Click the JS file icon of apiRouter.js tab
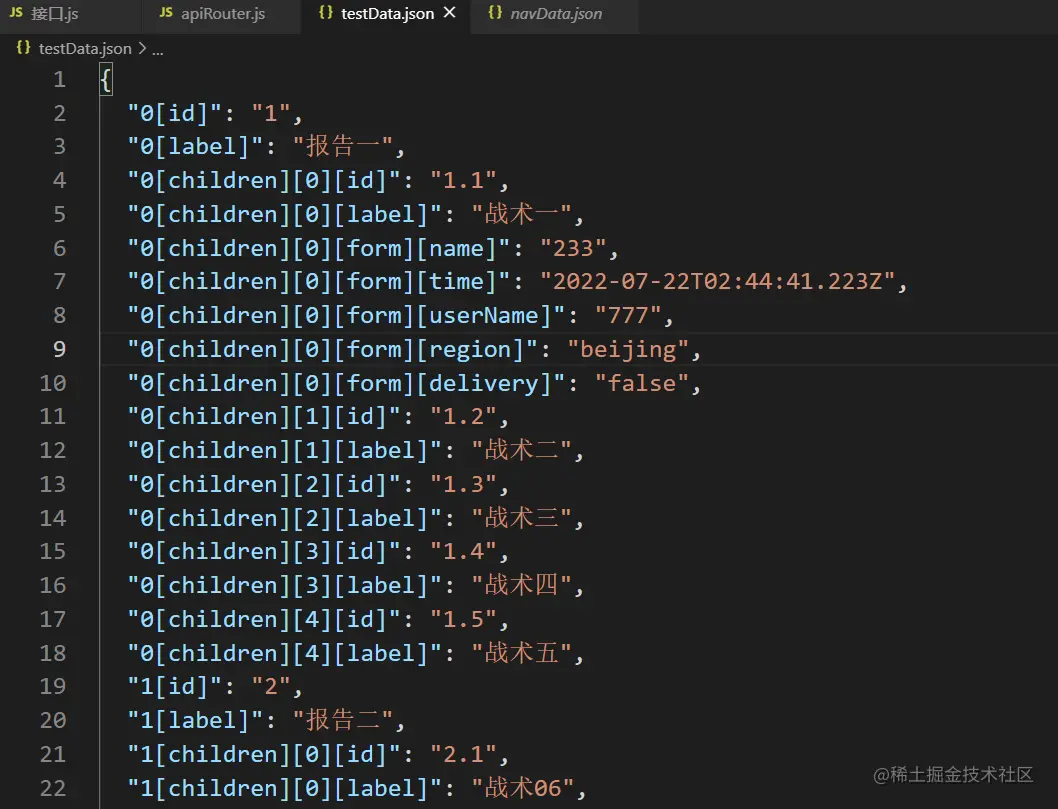The width and height of the screenshot is (1058, 809). [x=166, y=13]
